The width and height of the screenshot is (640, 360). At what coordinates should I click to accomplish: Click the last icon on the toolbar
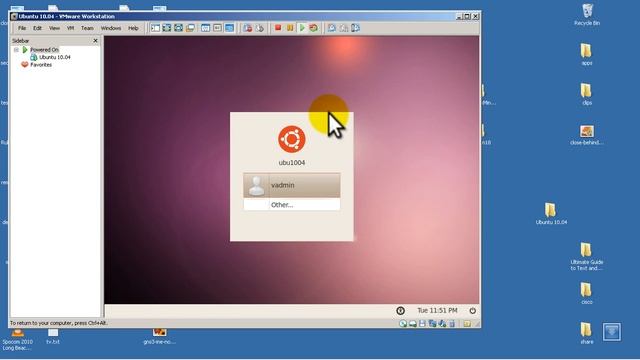[x=356, y=28]
